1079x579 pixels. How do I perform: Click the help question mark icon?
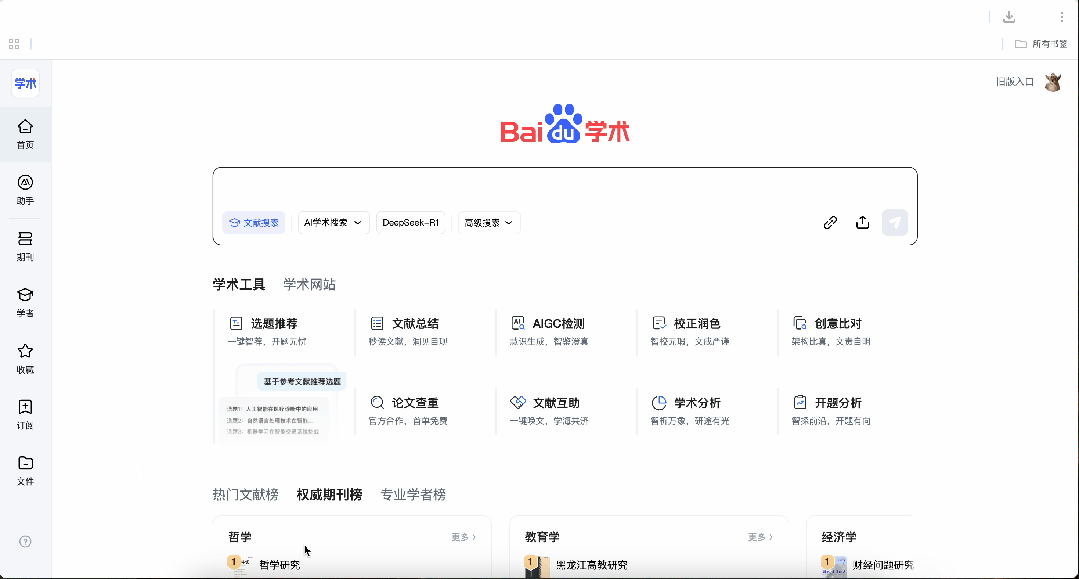point(25,542)
